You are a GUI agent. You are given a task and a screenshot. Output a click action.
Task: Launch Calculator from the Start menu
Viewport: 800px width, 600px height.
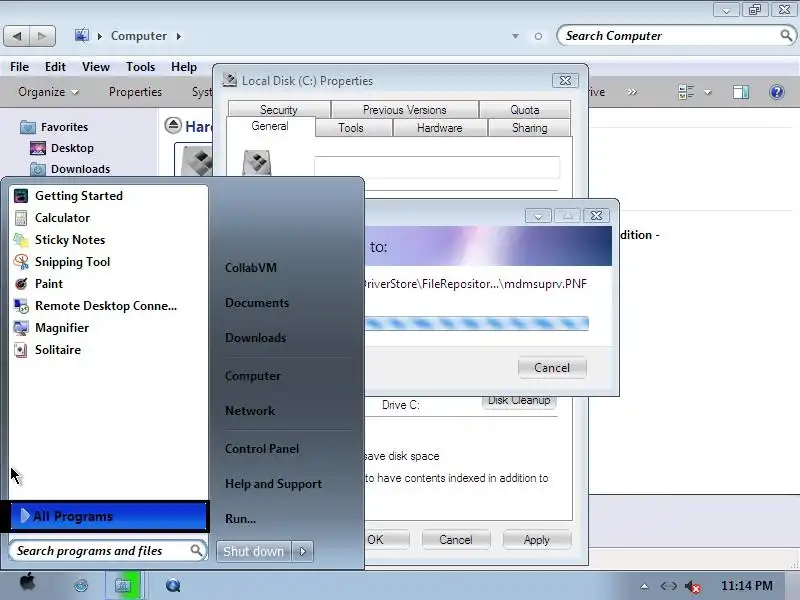(x=62, y=218)
